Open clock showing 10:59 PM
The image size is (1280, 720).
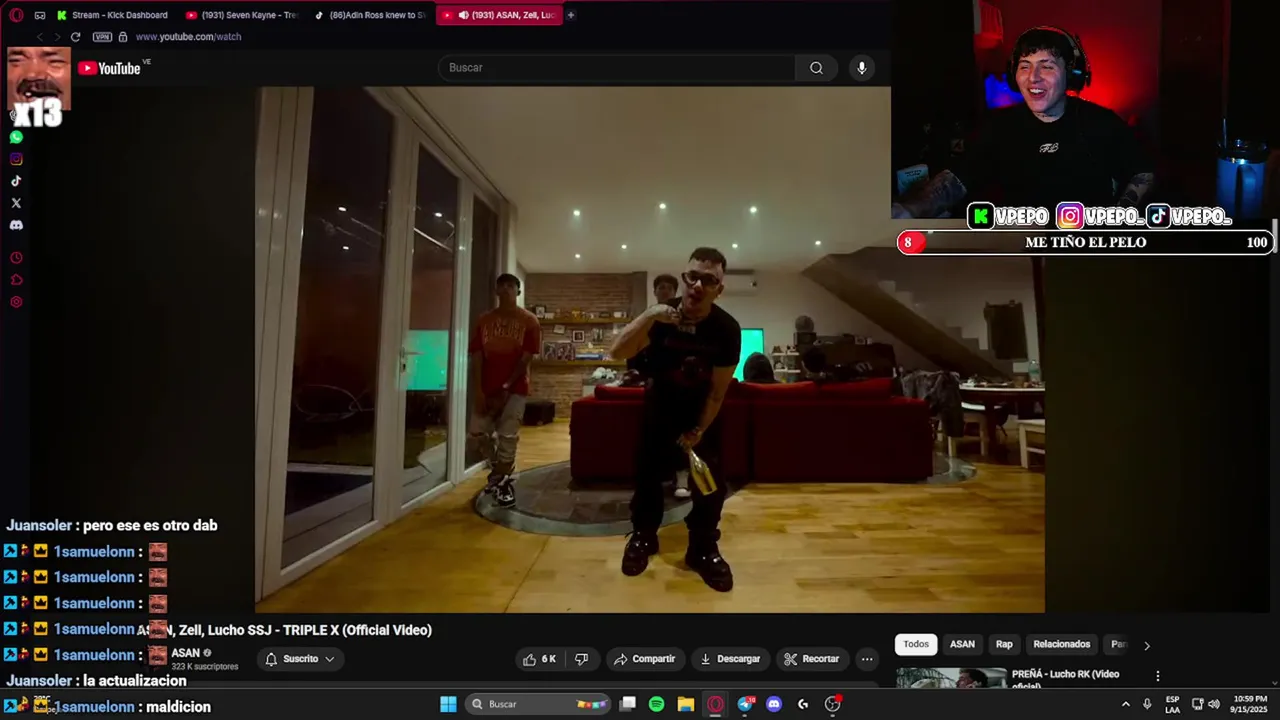pos(1250,704)
